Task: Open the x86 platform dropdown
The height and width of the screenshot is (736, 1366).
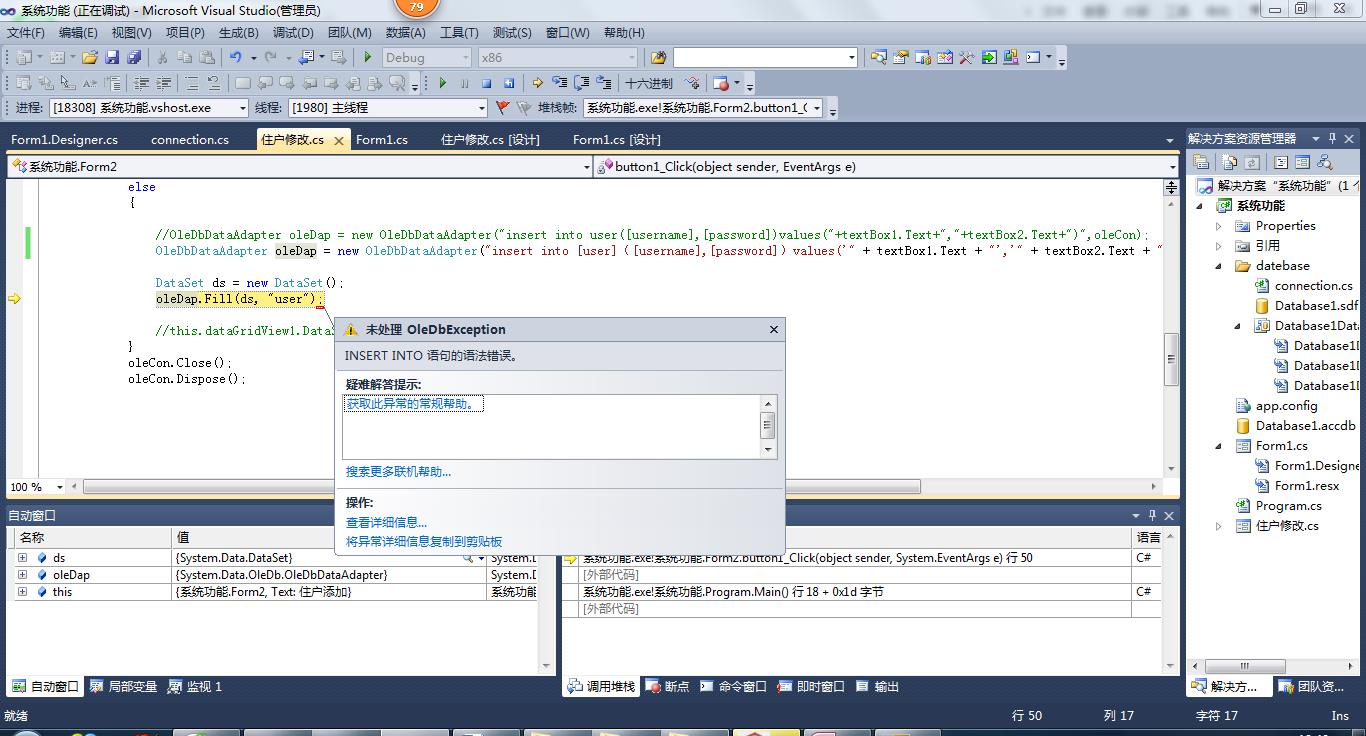Action: [631, 58]
